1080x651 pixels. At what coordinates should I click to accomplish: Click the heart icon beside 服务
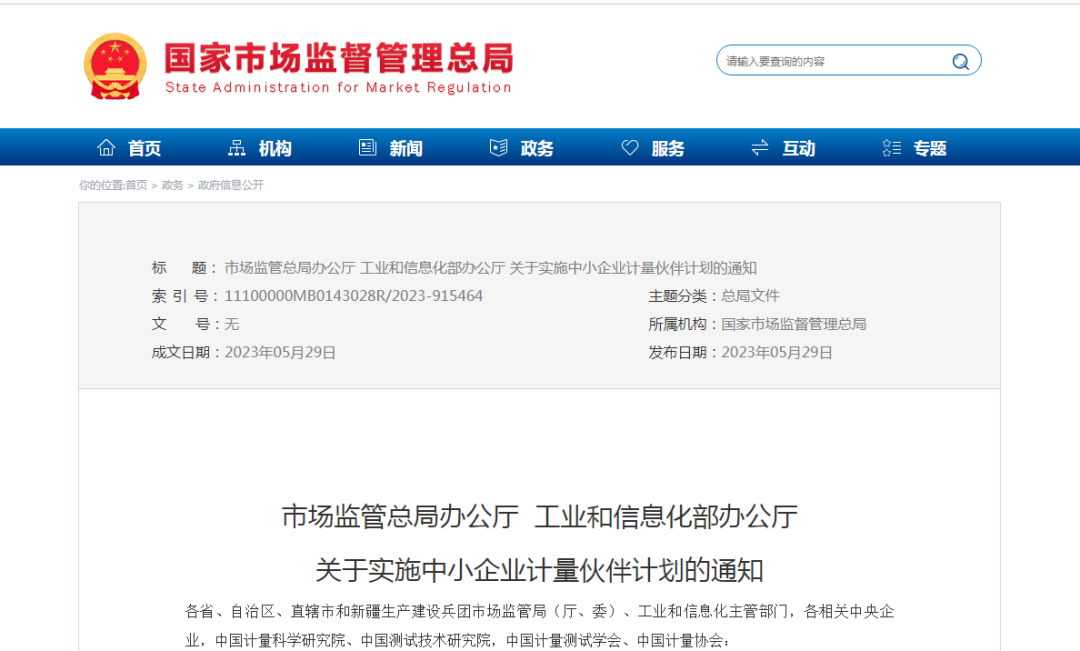630,148
